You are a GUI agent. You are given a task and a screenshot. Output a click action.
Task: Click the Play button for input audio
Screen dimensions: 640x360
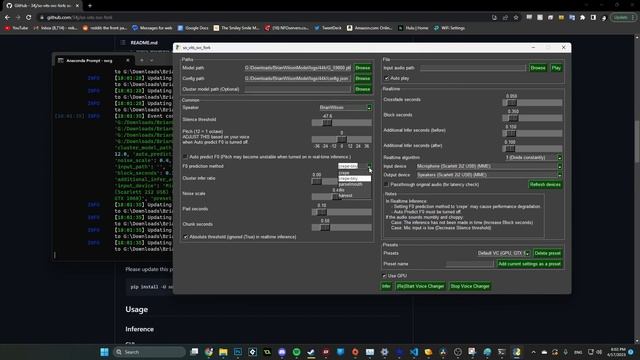(x=556, y=68)
